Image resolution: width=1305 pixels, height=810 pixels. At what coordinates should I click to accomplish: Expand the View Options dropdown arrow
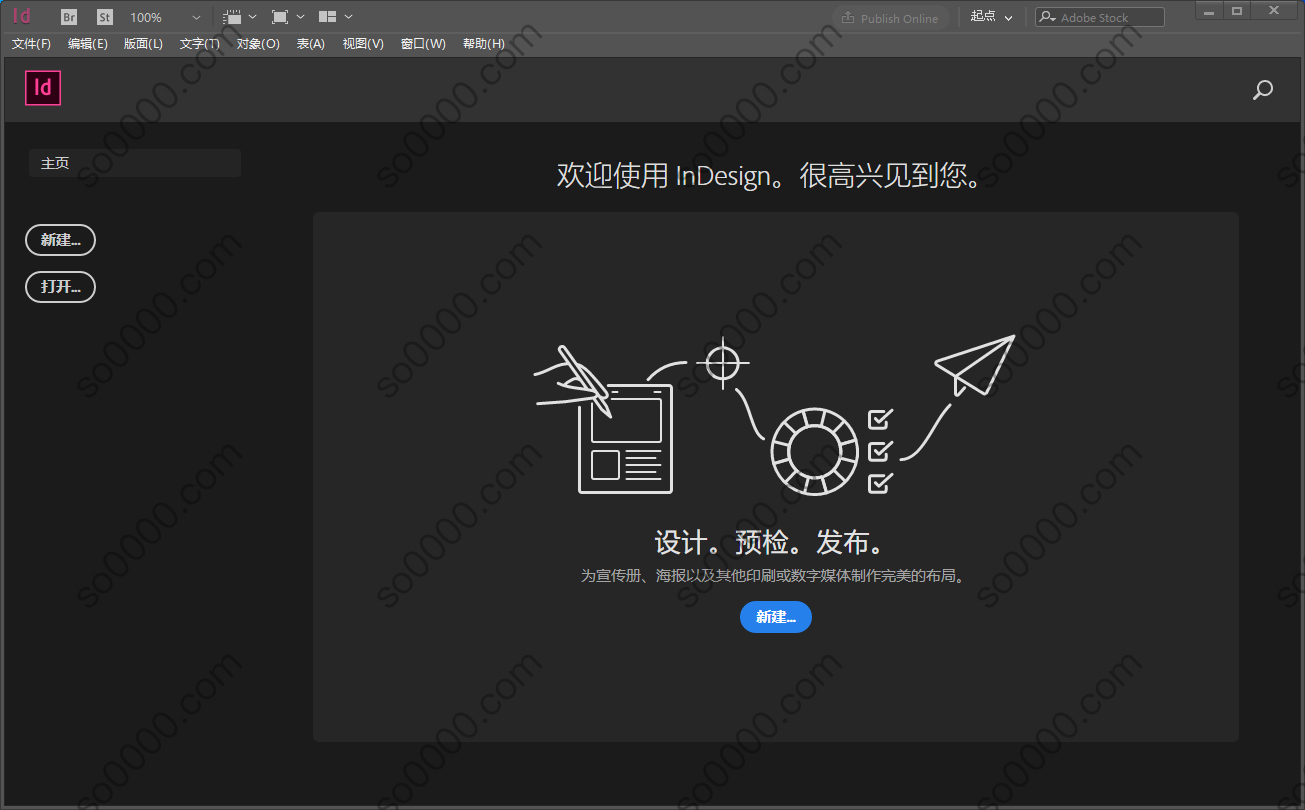coord(252,17)
